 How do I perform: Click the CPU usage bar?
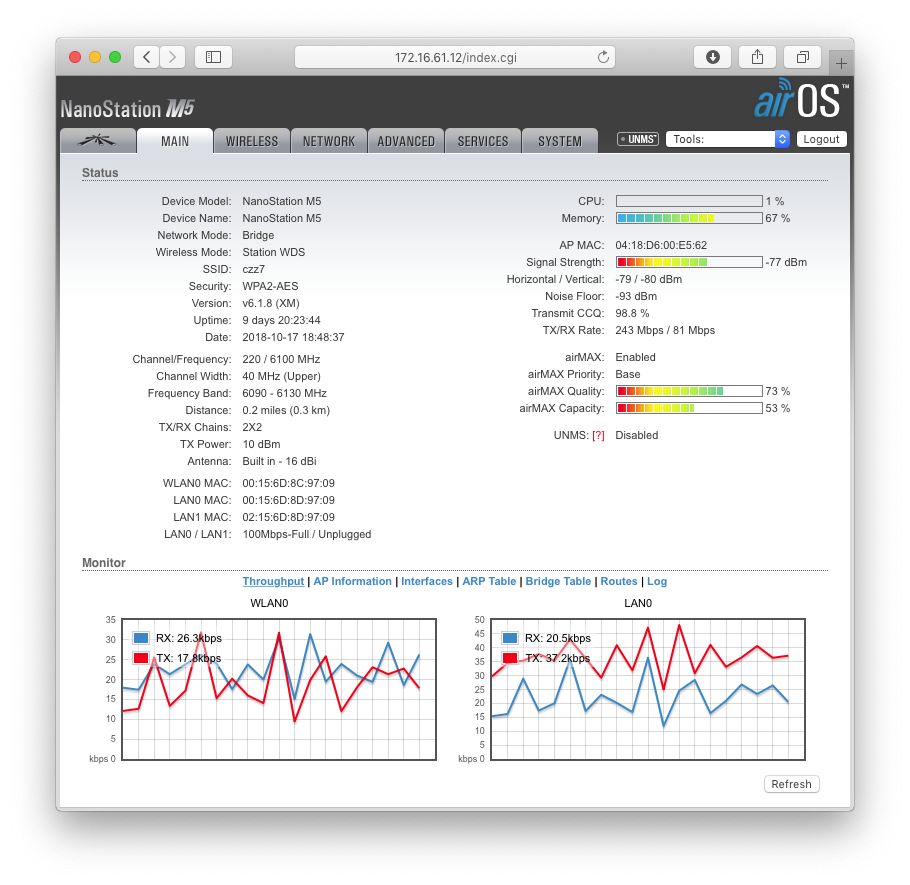tap(689, 201)
